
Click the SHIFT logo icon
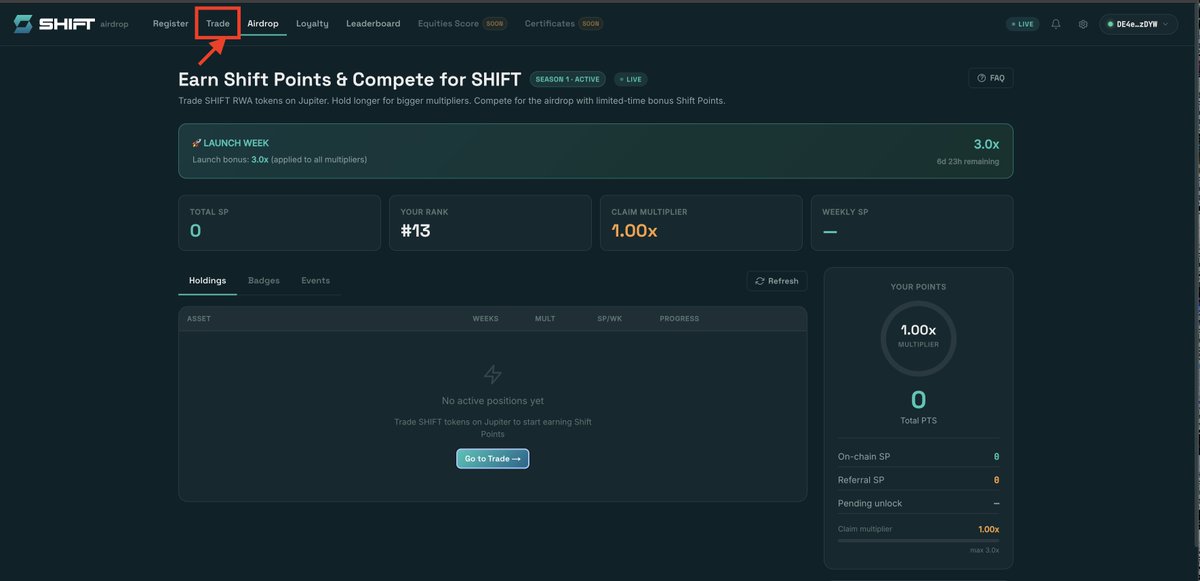click(22, 24)
